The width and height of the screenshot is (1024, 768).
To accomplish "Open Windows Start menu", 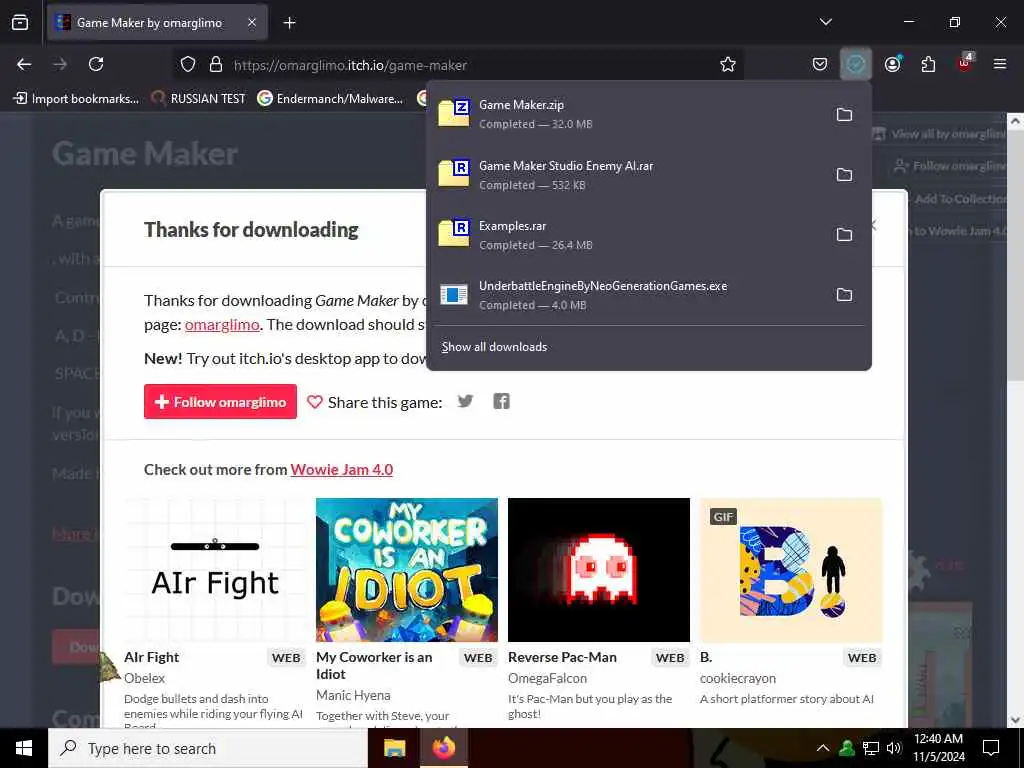I will (24, 748).
